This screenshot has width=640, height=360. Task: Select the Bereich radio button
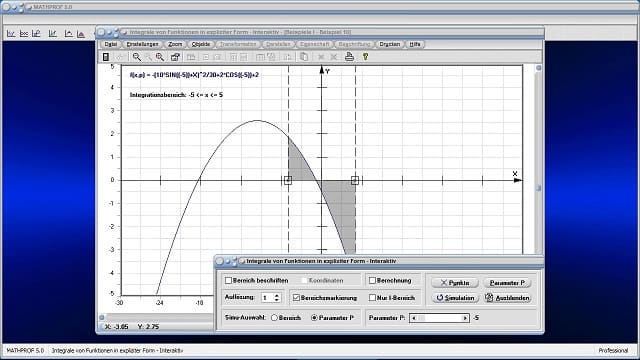(274, 318)
